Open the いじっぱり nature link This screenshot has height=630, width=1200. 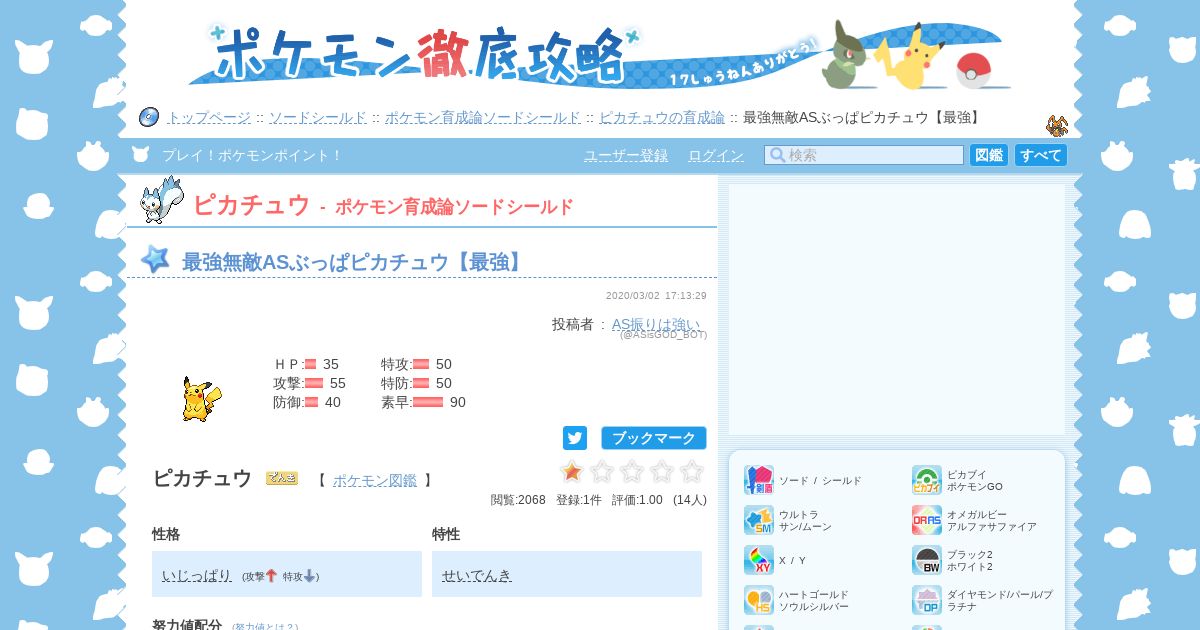(197, 575)
